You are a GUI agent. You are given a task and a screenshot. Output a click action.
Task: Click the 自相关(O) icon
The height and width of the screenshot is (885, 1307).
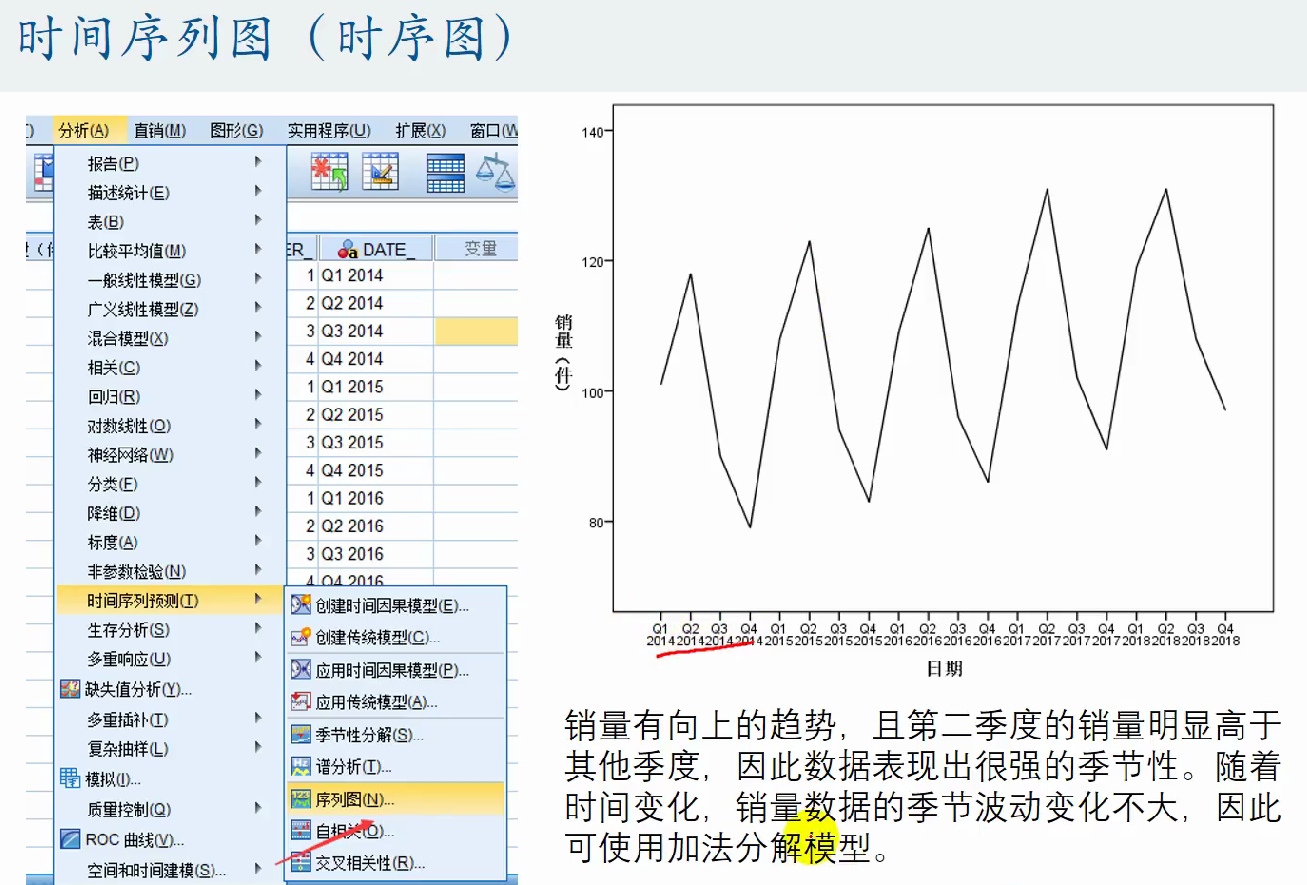coord(301,830)
